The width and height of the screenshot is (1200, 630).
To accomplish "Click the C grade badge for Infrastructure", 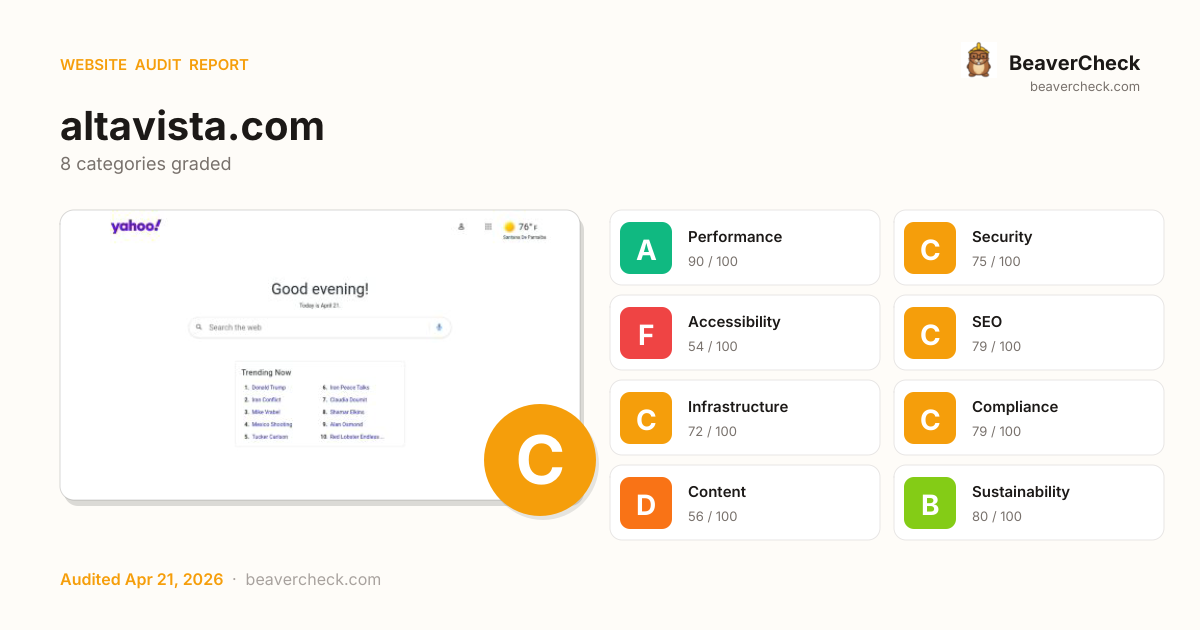I will click(x=646, y=418).
